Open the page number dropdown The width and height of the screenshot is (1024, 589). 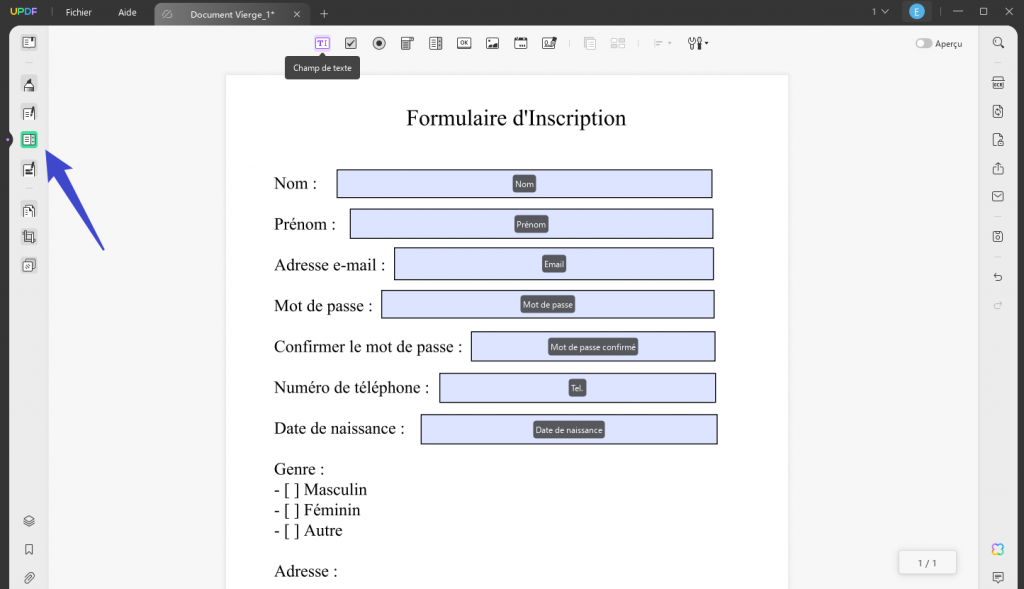879,11
